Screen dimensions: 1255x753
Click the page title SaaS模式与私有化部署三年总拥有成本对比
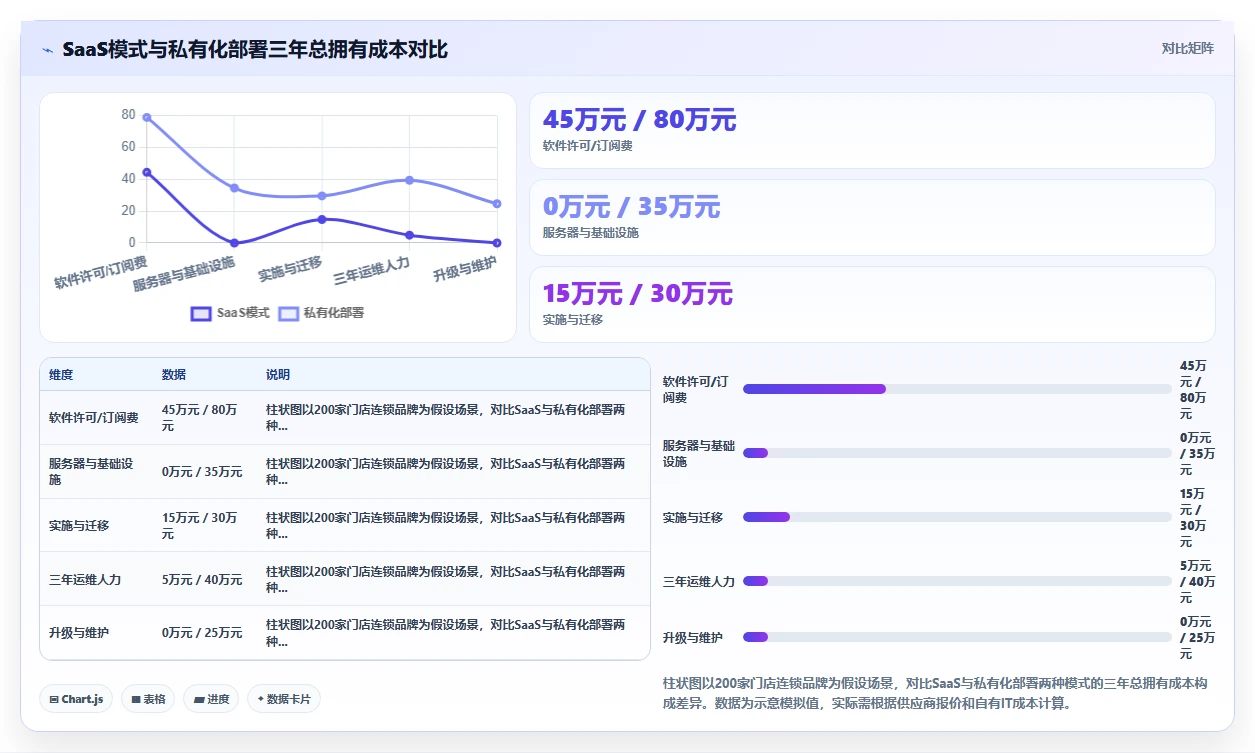(255, 49)
